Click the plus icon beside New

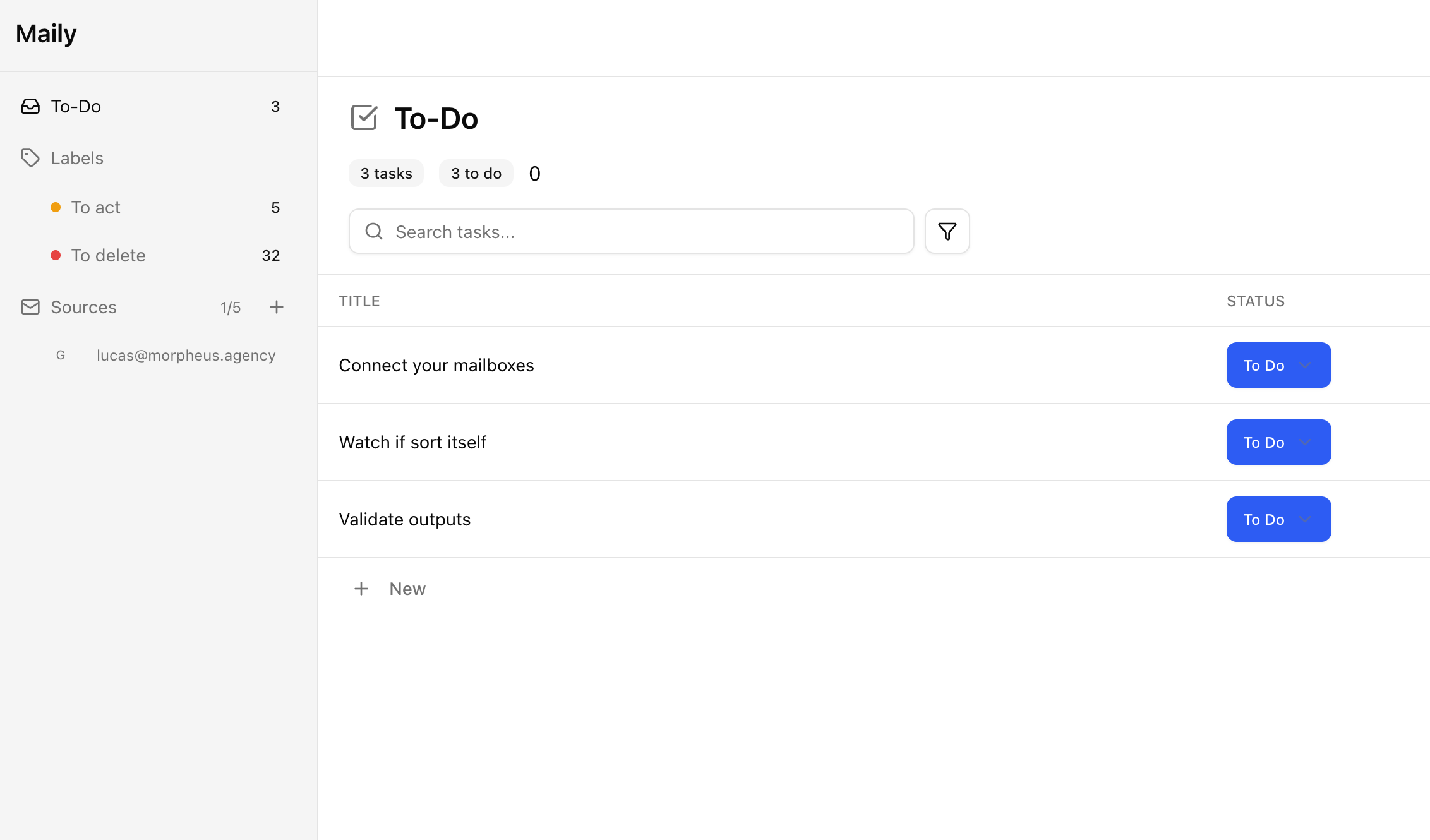pyautogui.click(x=361, y=589)
